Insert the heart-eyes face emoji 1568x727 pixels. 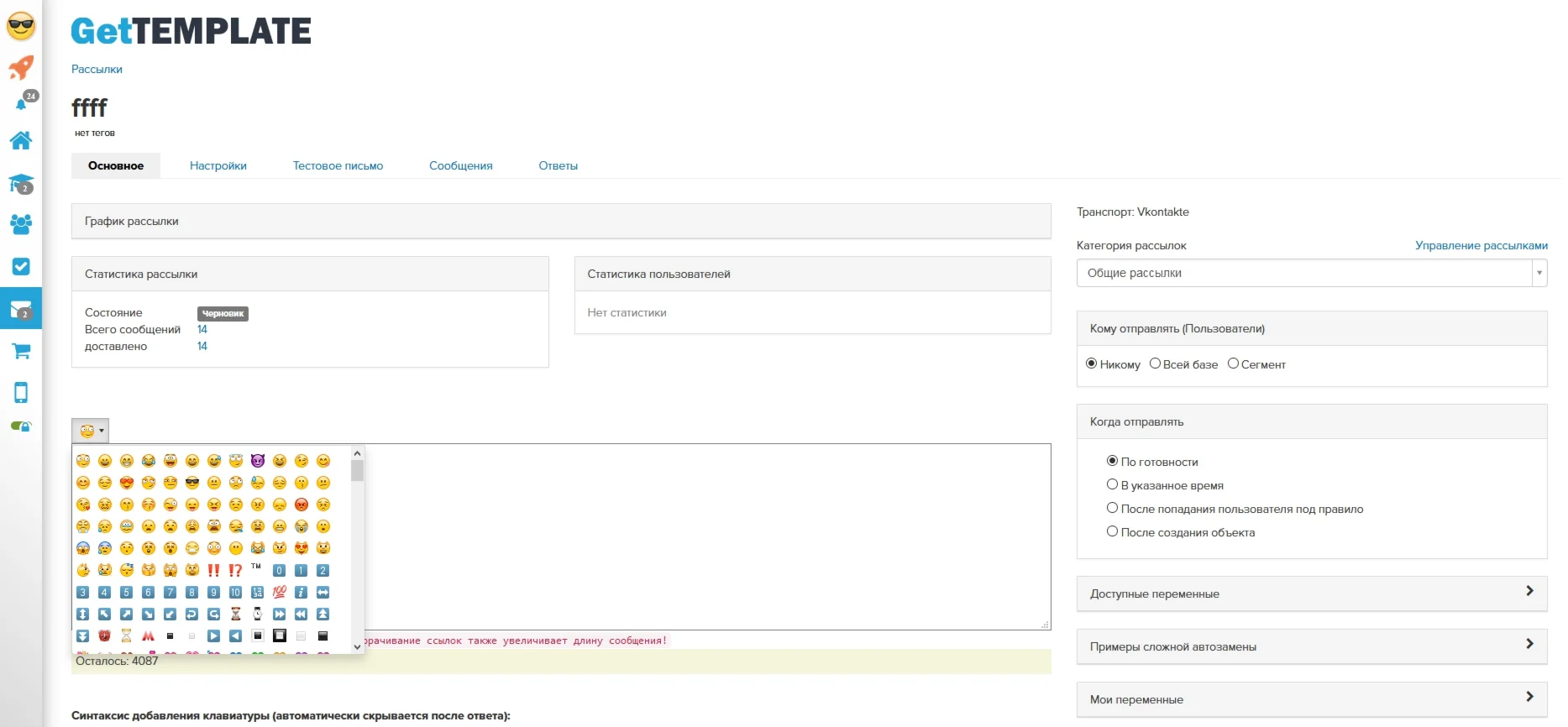[x=127, y=483]
